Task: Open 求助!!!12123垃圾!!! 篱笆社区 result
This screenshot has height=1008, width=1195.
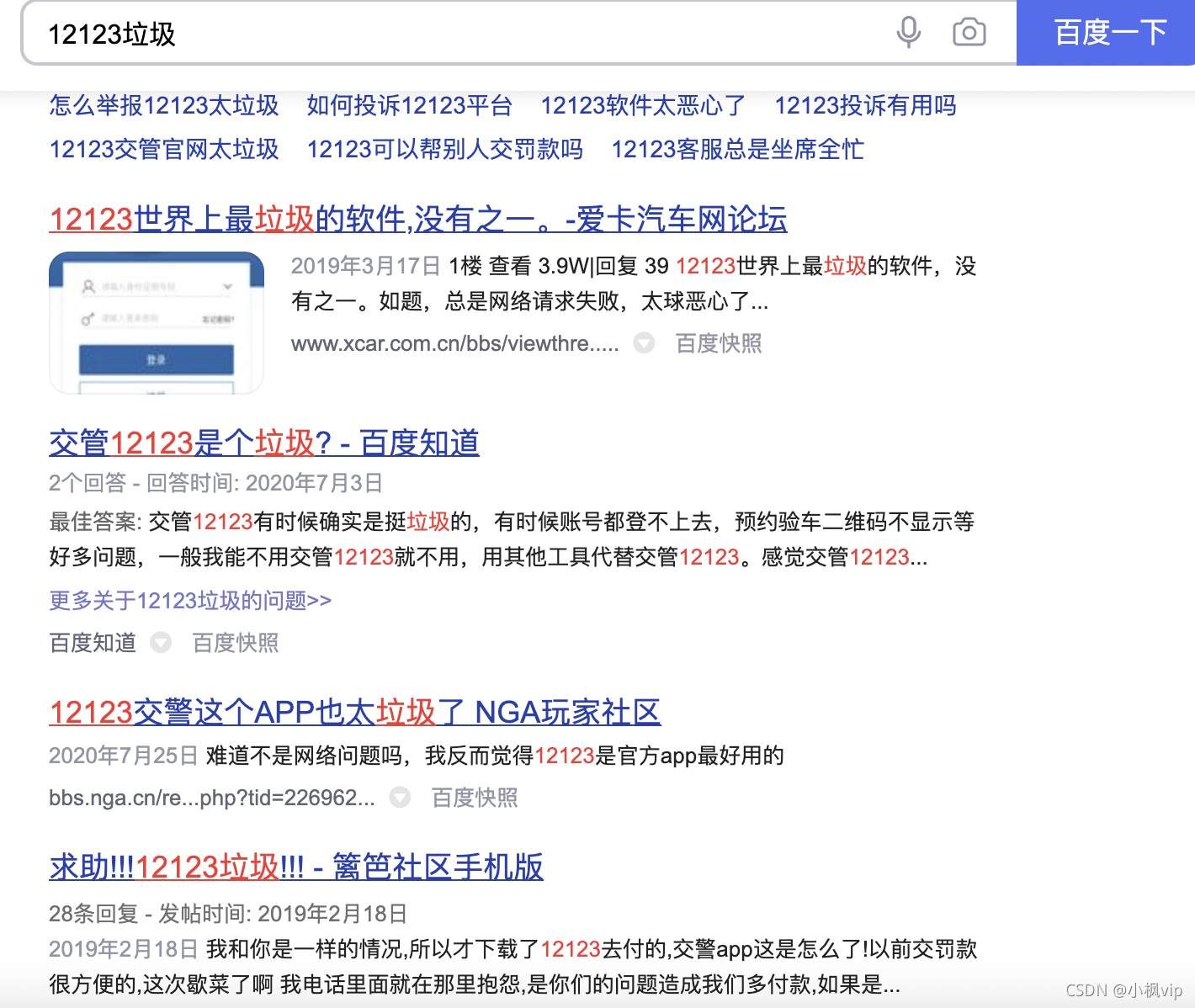Action: (295, 867)
